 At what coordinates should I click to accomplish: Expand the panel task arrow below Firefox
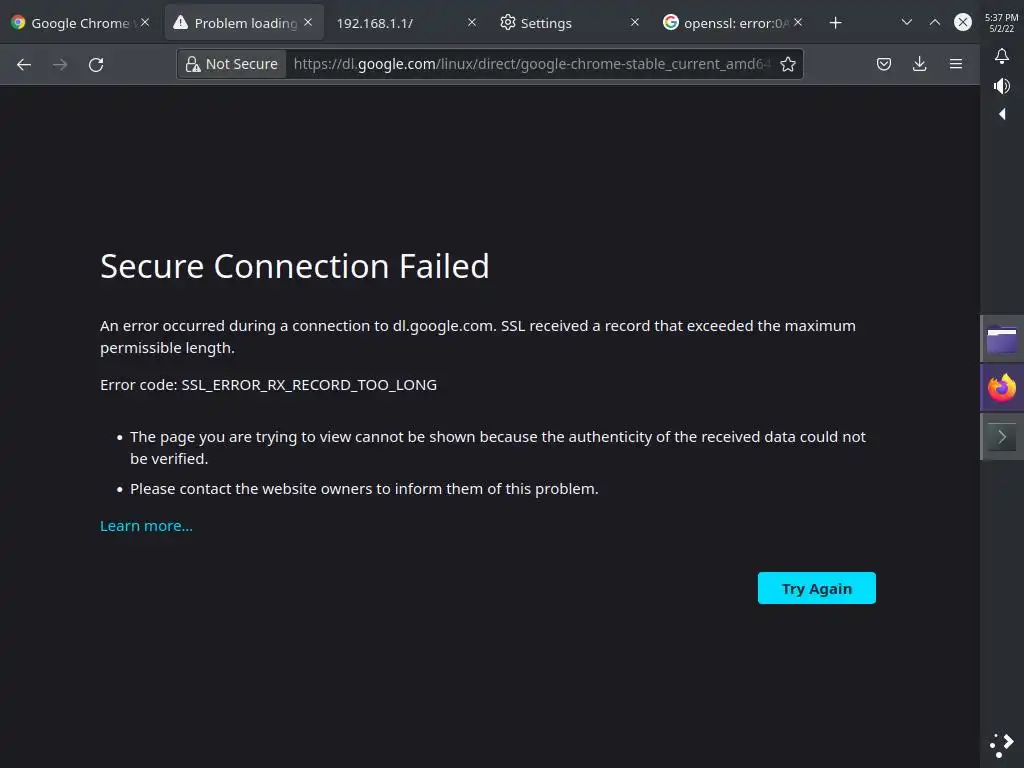point(1001,437)
